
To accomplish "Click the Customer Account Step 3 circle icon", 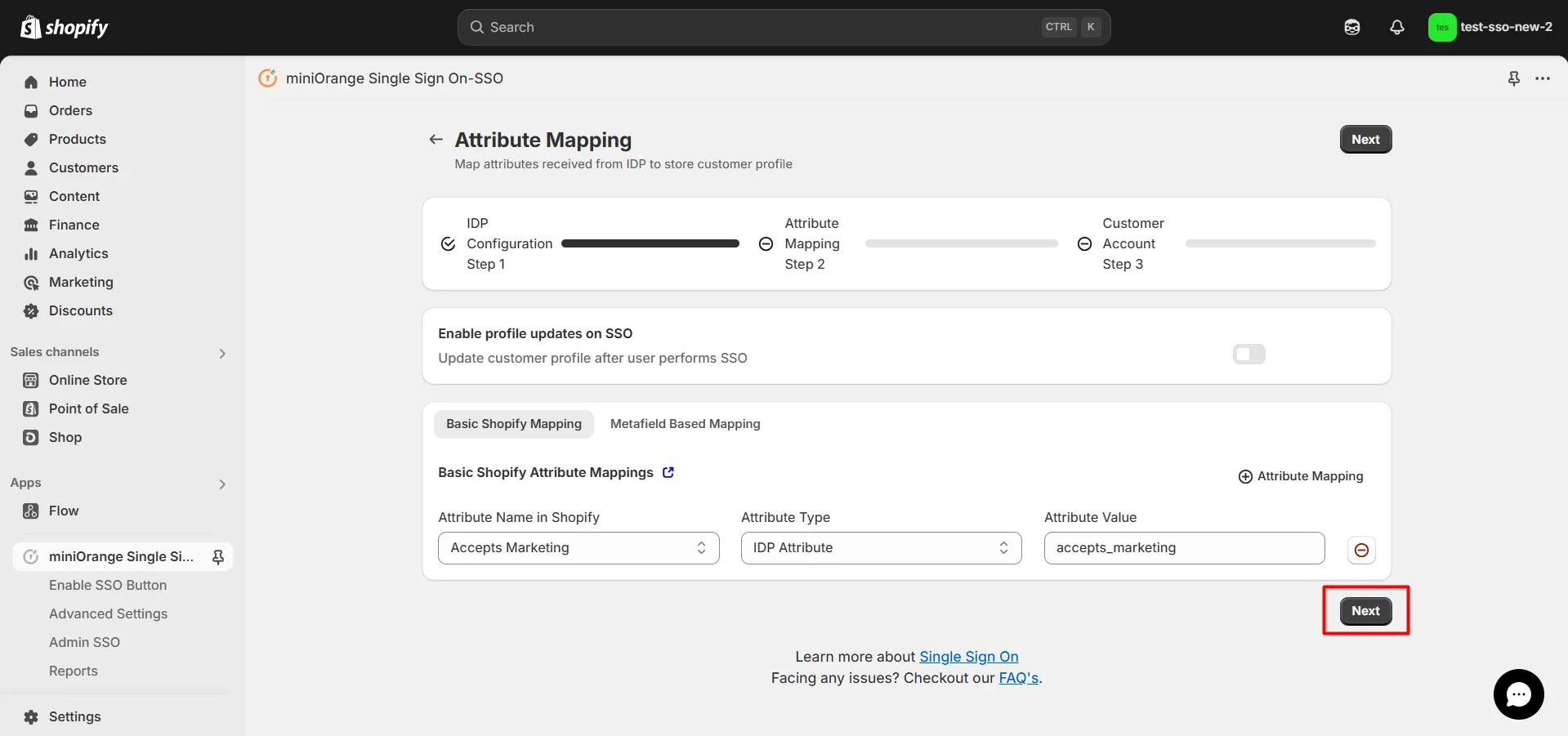I will point(1084,243).
